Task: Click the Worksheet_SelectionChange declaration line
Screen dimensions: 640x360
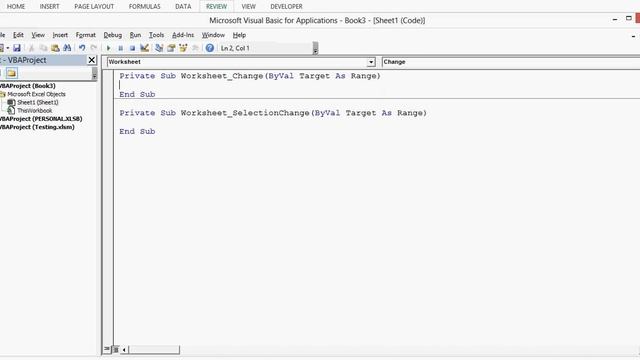Action: pos(273,113)
